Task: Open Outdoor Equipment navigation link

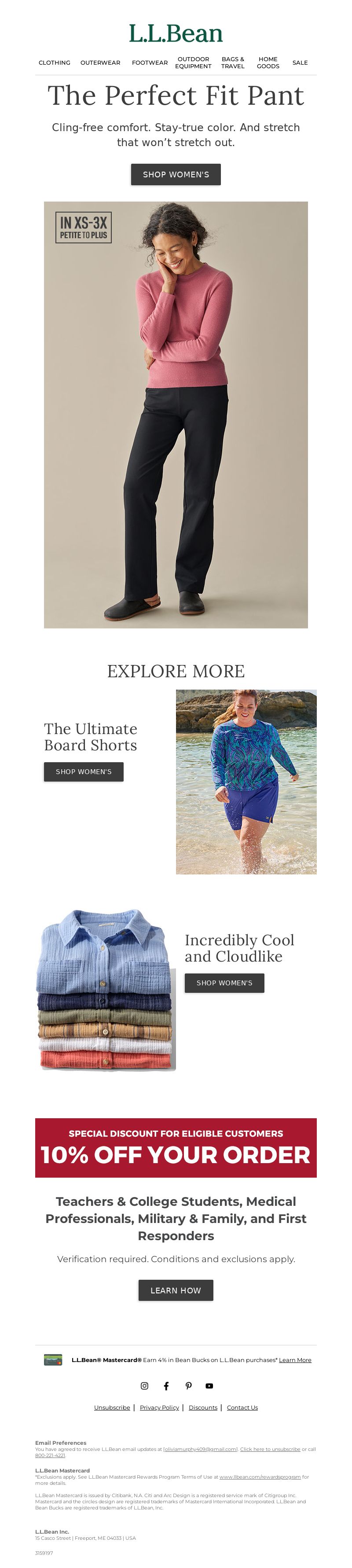Action: [x=193, y=62]
